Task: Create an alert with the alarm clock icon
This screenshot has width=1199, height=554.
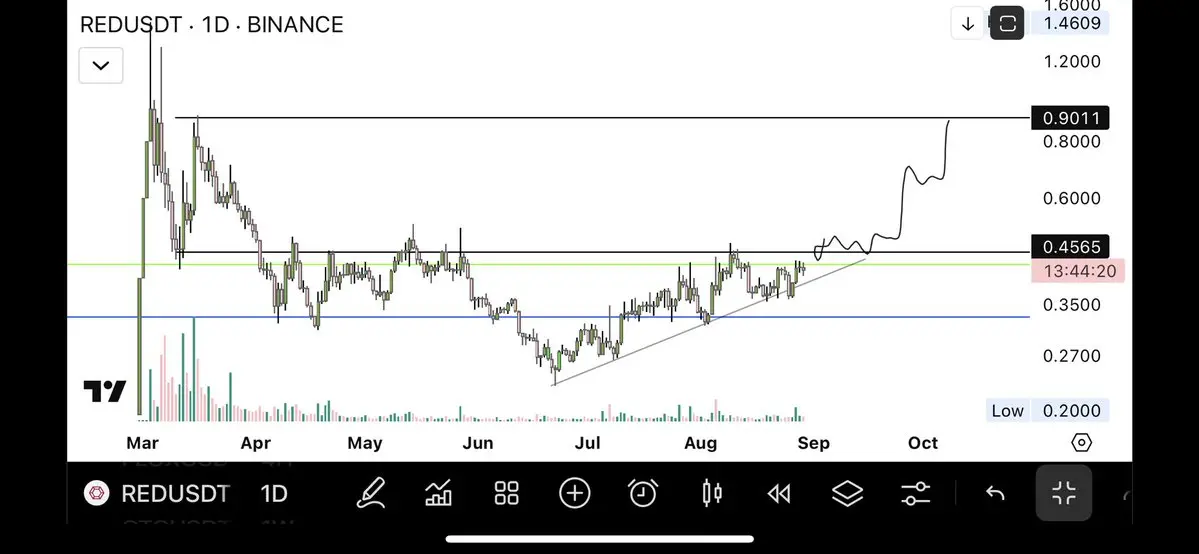Action: [642, 494]
